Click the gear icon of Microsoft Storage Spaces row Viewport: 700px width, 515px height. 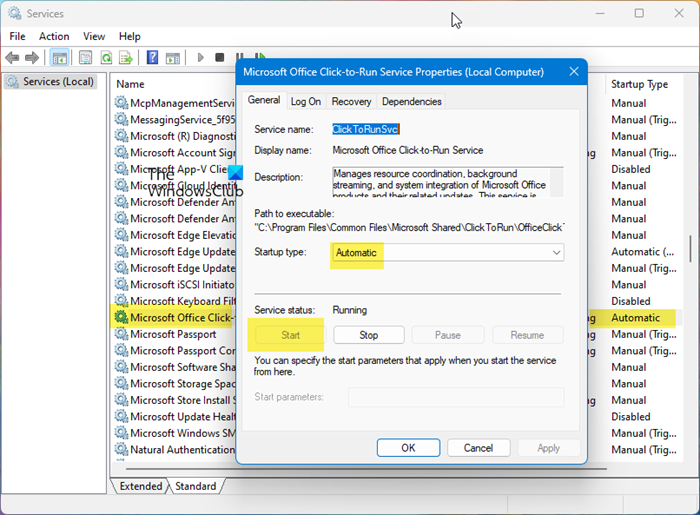(121, 383)
